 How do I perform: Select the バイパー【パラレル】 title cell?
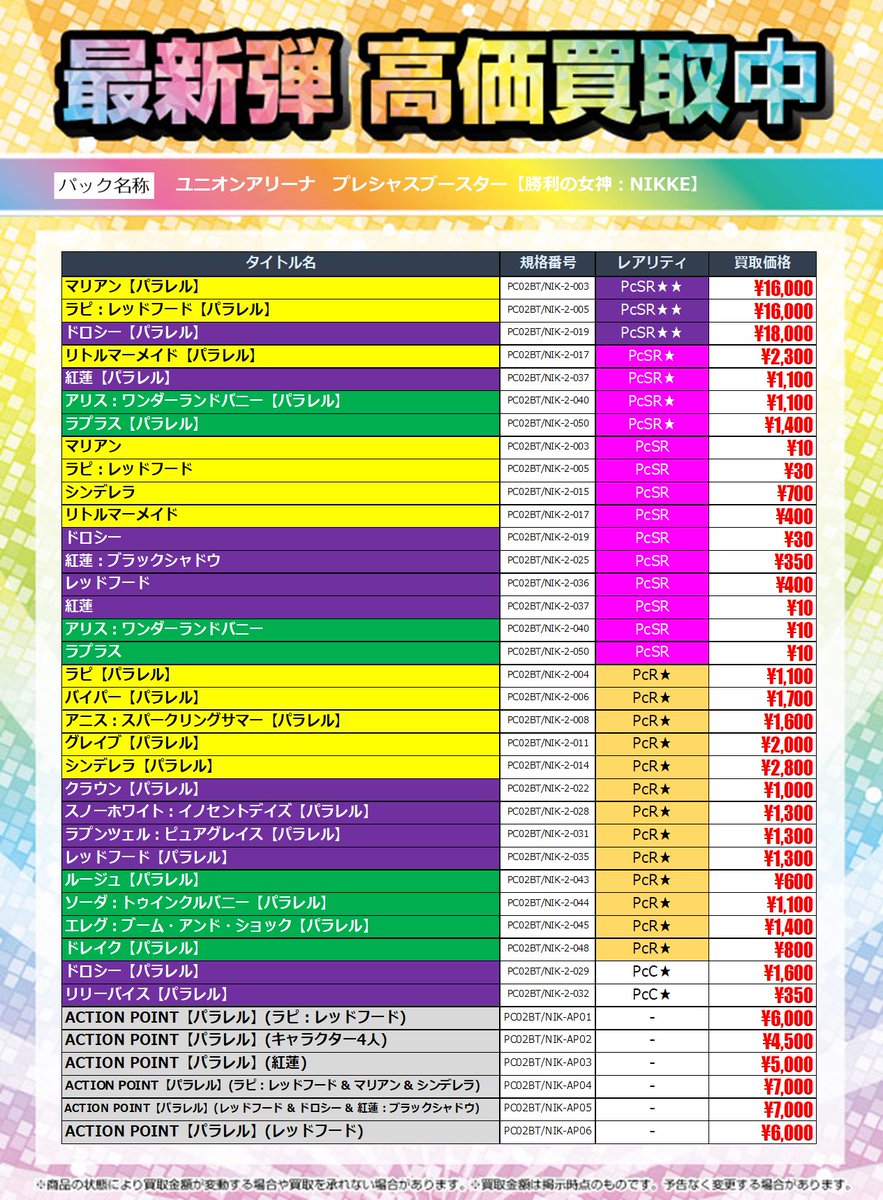coord(281,698)
